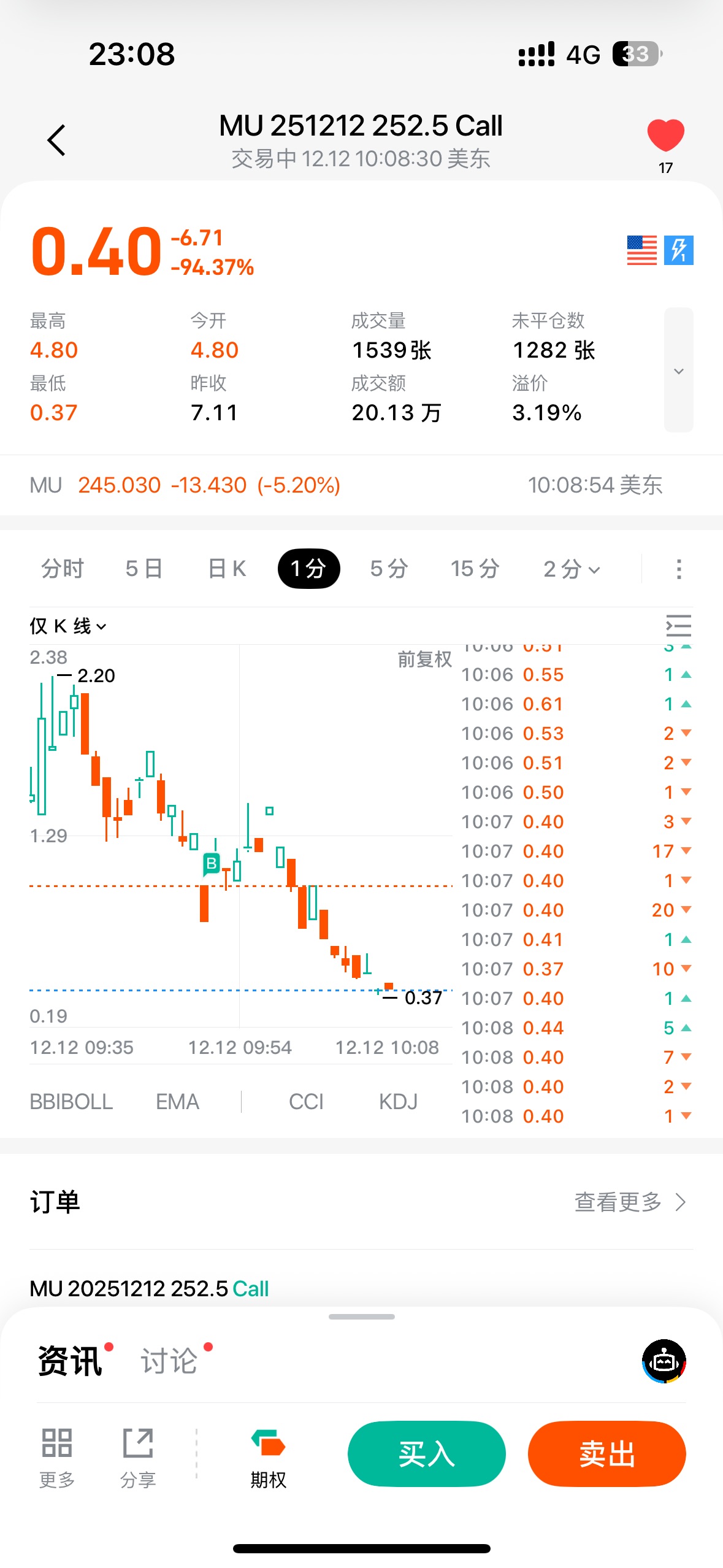The width and height of the screenshot is (723, 1568).
Task: Toggle the red heart favorite icon
Action: [665, 136]
